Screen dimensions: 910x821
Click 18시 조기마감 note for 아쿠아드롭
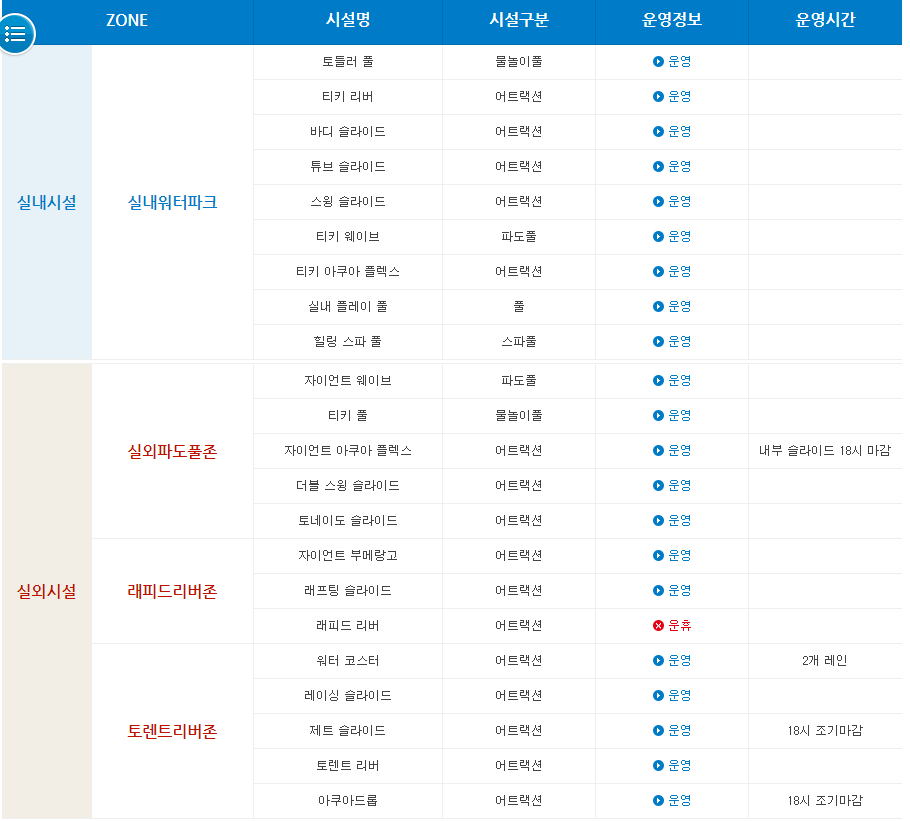[825, 800]
